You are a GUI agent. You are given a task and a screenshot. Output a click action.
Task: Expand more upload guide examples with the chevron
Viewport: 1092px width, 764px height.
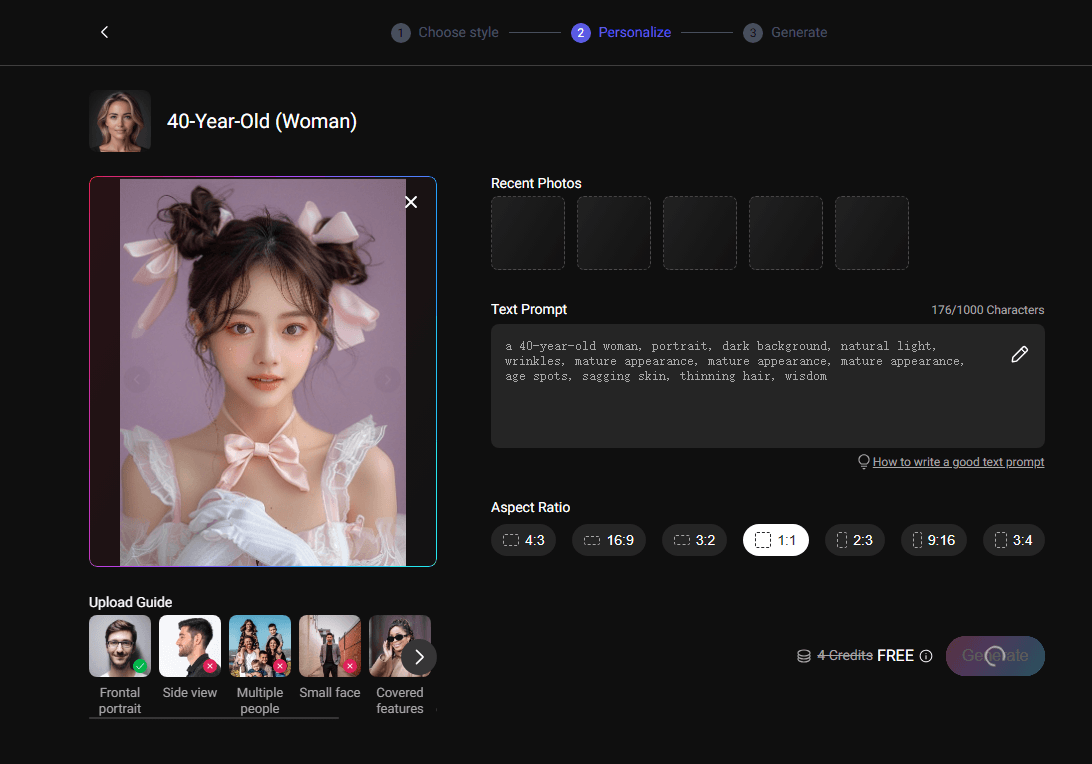[419, 657]
